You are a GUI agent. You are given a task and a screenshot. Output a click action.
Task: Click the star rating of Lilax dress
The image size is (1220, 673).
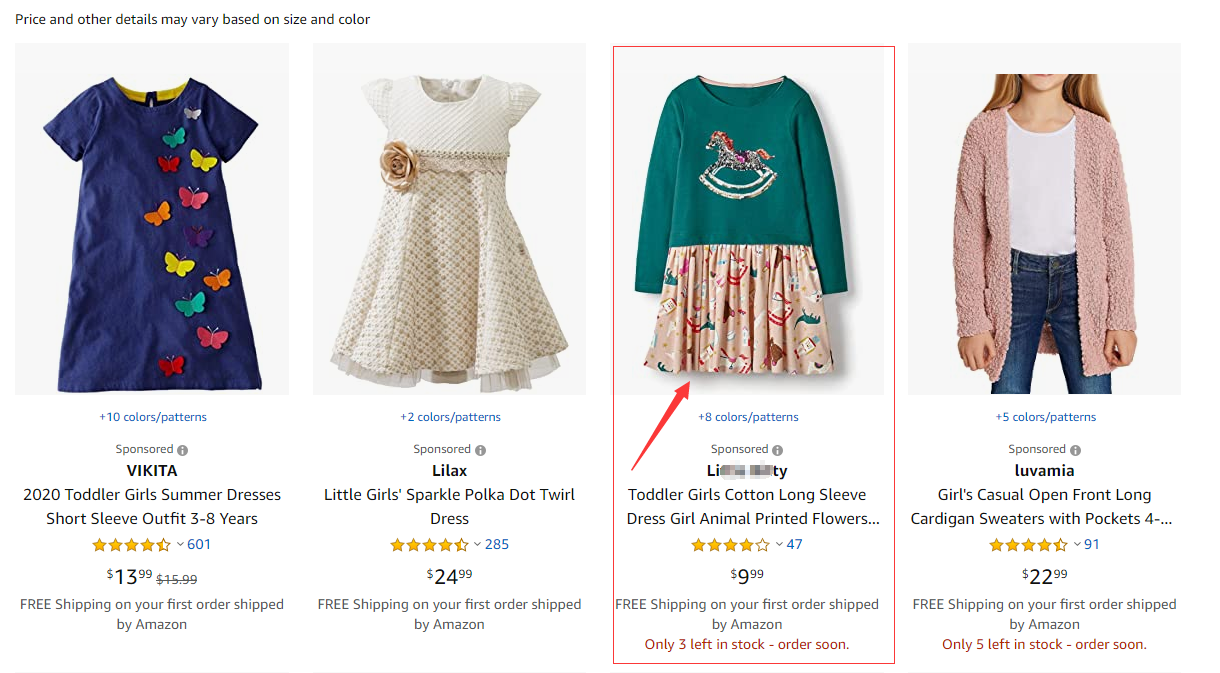click(x=429, y=545)
